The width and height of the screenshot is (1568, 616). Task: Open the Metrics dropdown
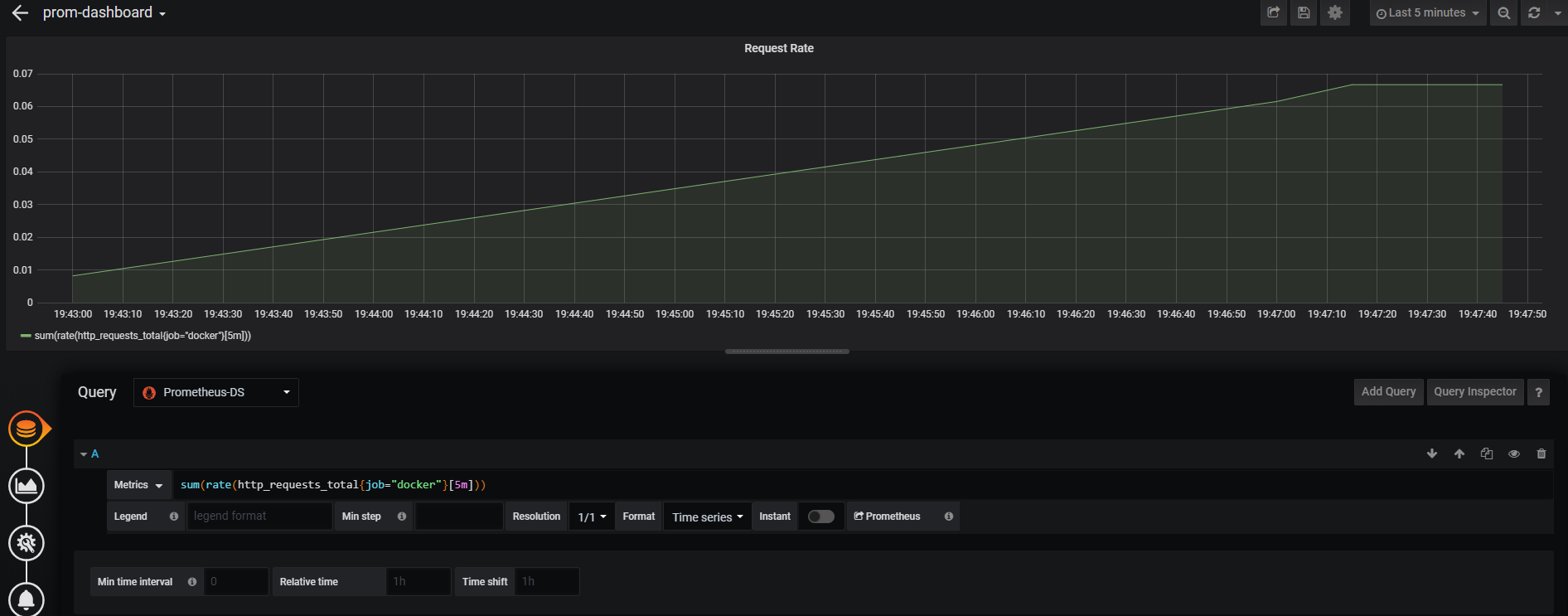click(138, 485)
